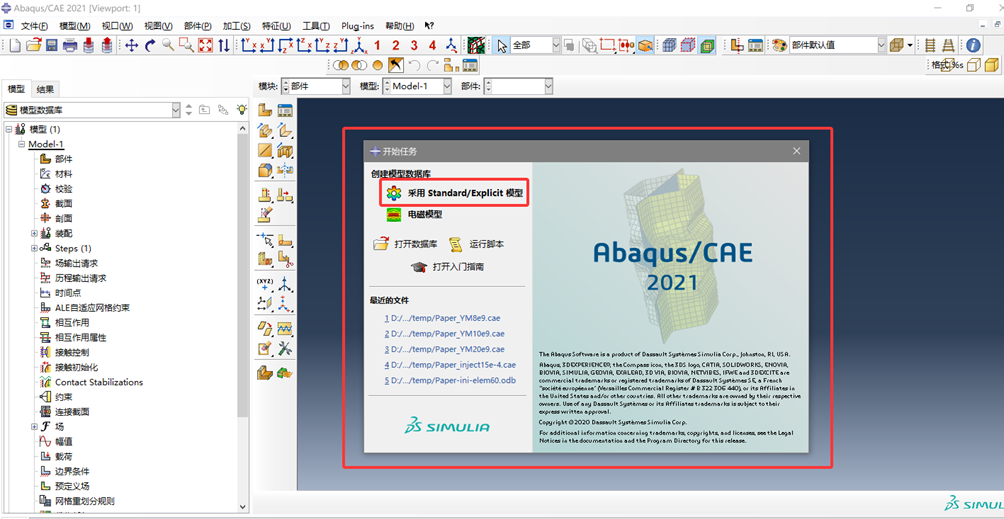Viewport: 1004px width, 519px height.
Task: Open the Part Manager icon in toolbox
Action: 285,110
